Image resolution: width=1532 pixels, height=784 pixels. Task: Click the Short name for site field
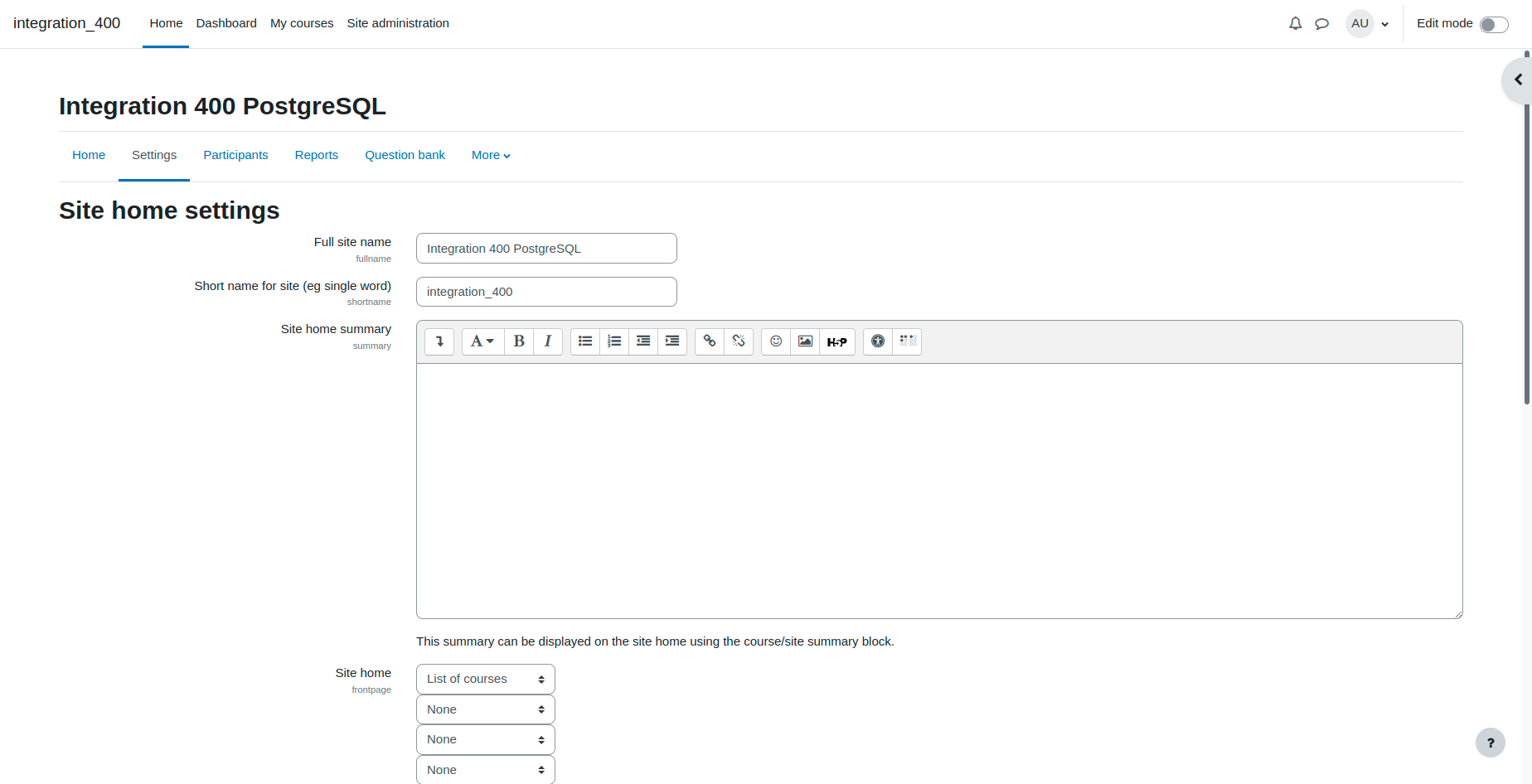(x=546, y=292)
